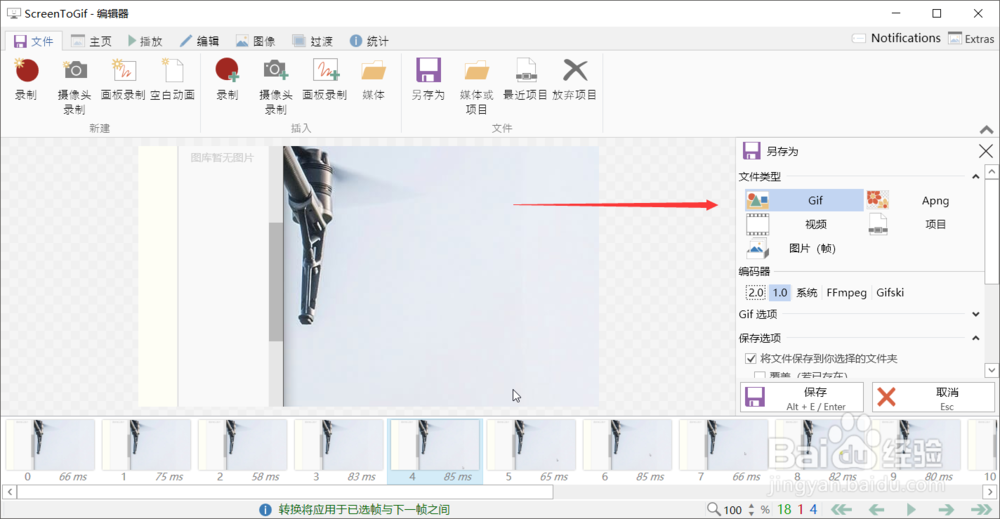Click 保存 save button
The width and height of the screenshot is (1000, 519).
(802, 398)
